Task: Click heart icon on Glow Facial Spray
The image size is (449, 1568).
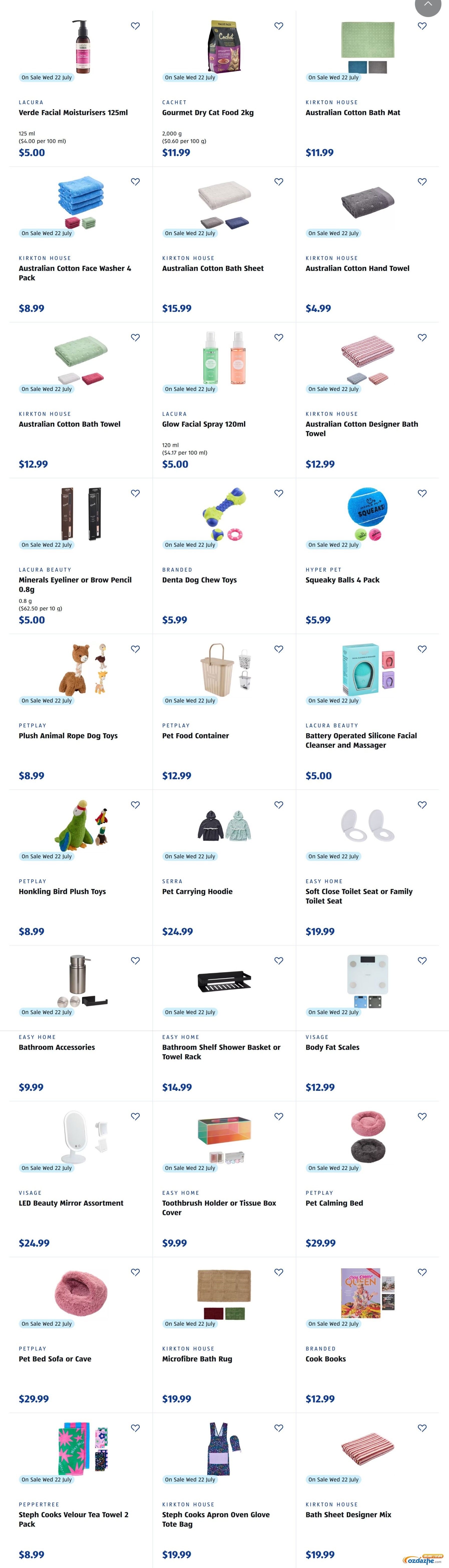Action: 279,338
